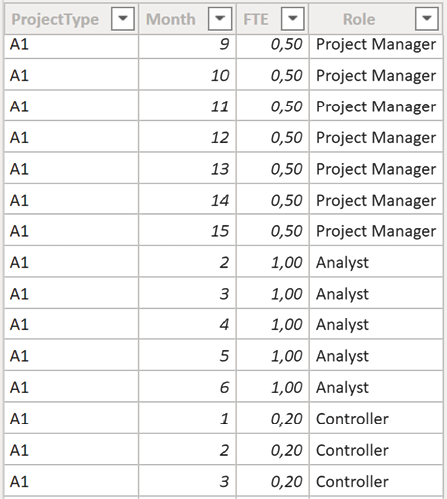
Task: Select the Month column header
Action: point(171,19)
